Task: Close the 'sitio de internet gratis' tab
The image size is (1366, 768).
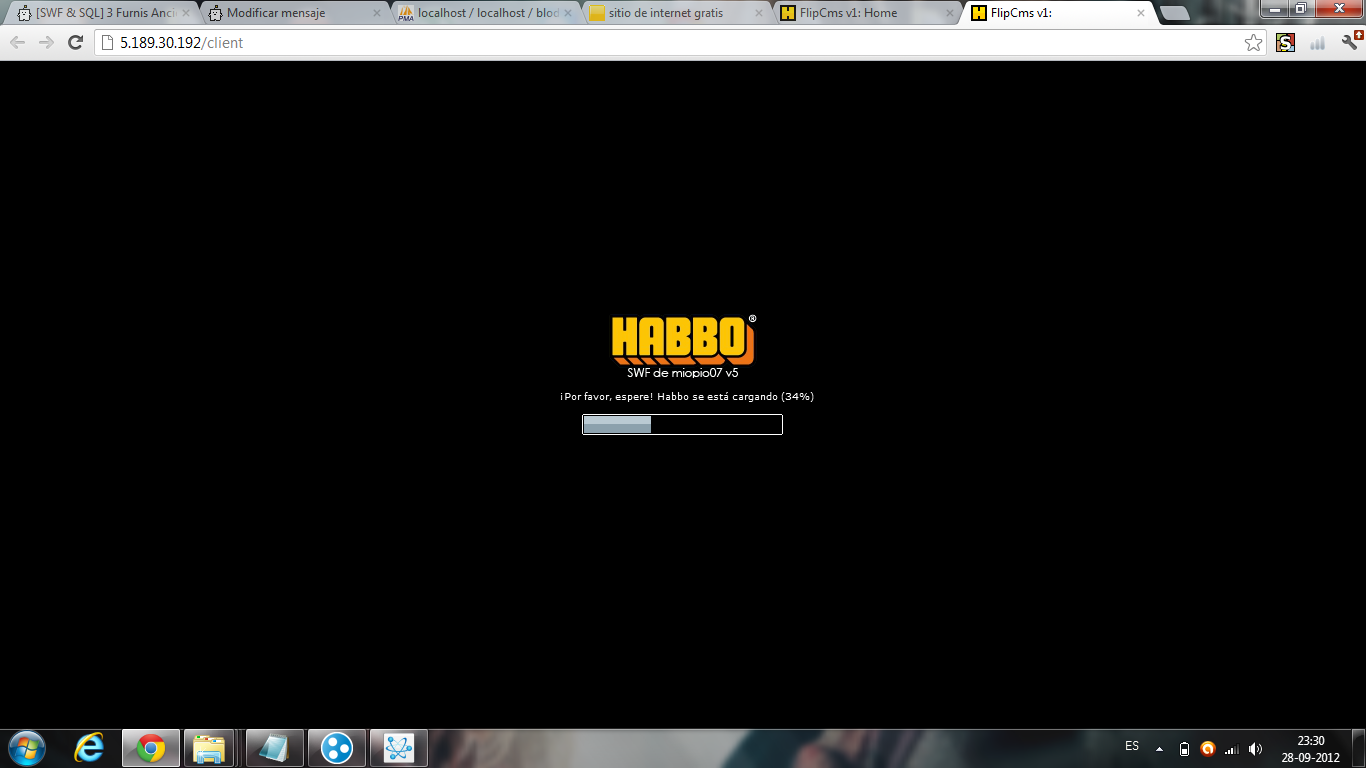Action: 759,13
